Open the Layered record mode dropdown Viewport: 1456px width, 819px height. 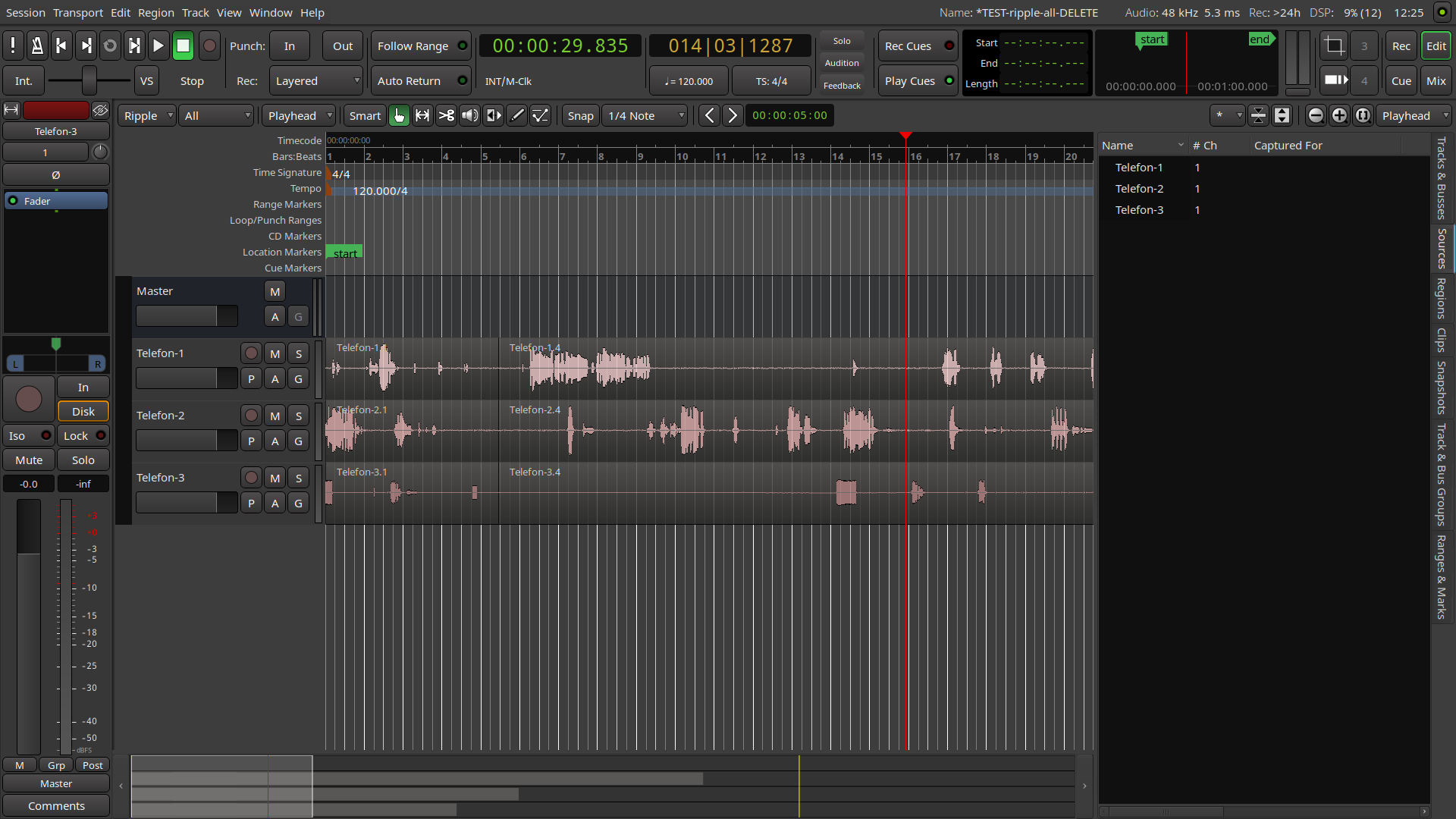(316, 81)
